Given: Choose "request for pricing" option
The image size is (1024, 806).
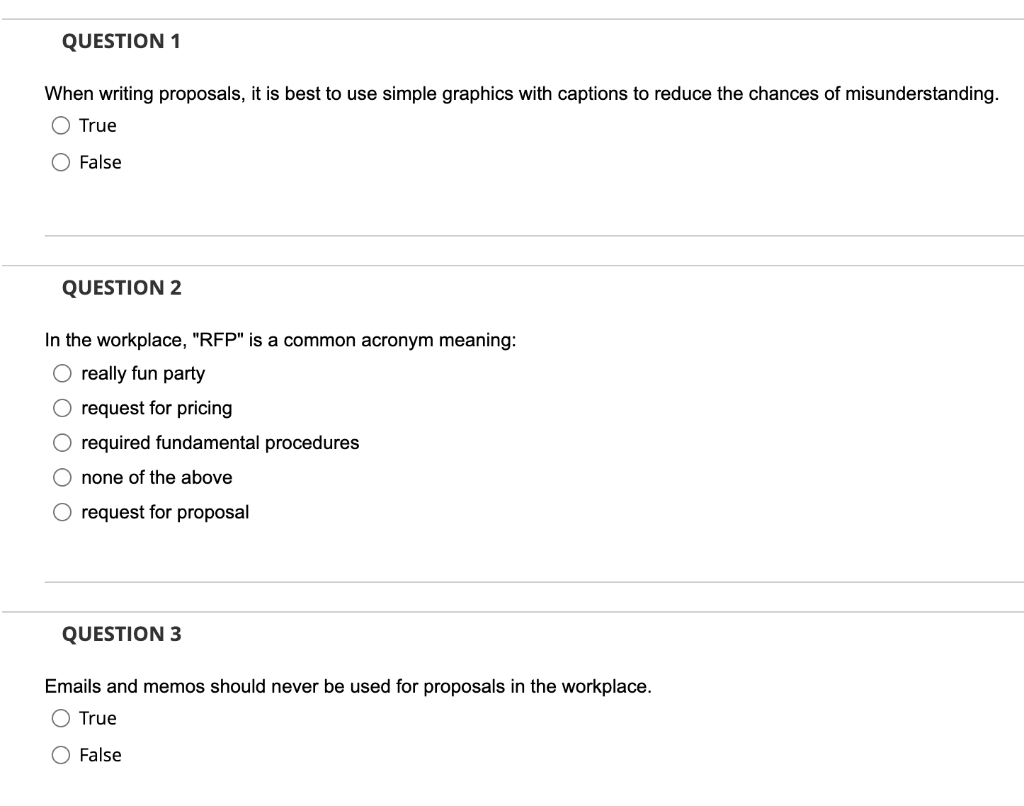Looking at the screenshot, I should click(x=61, y=408).
